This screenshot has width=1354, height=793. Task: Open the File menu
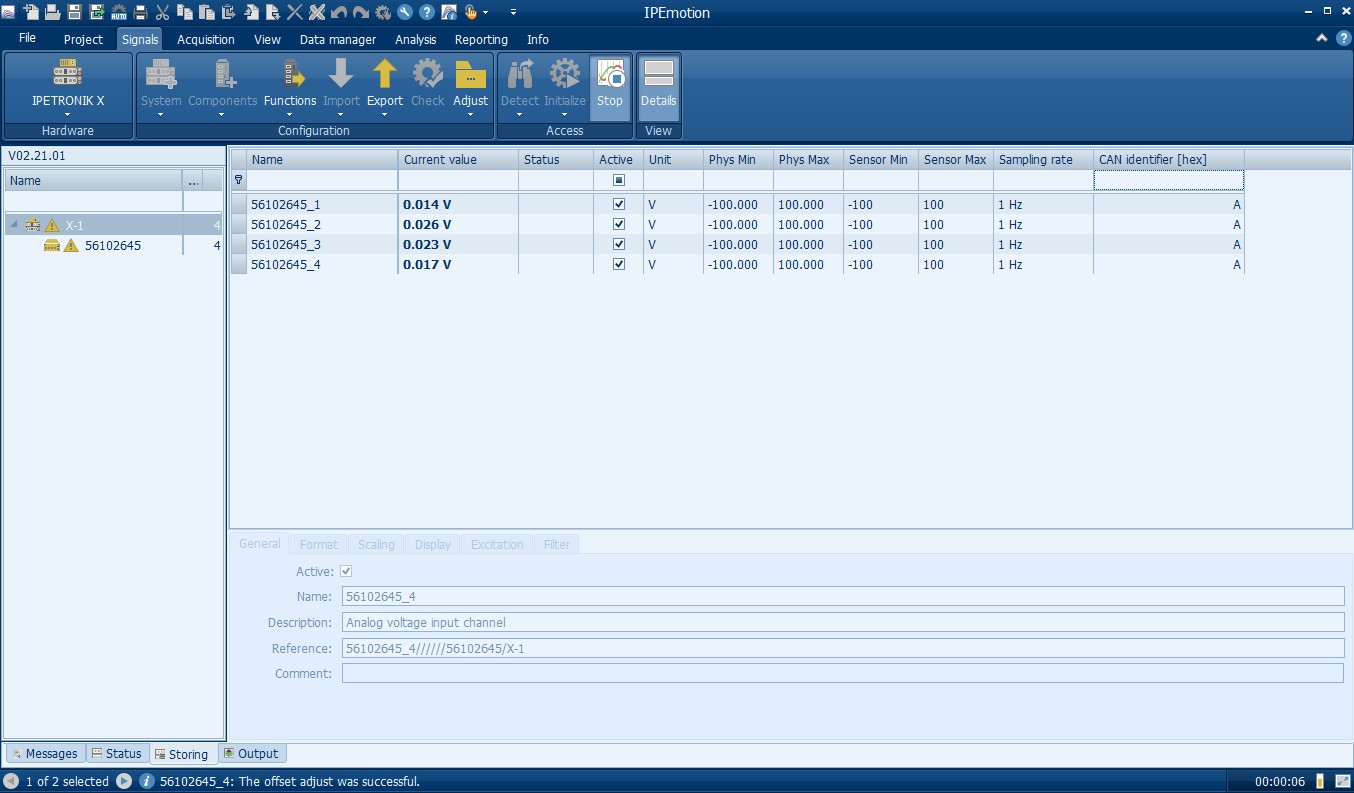pos(27,39)
